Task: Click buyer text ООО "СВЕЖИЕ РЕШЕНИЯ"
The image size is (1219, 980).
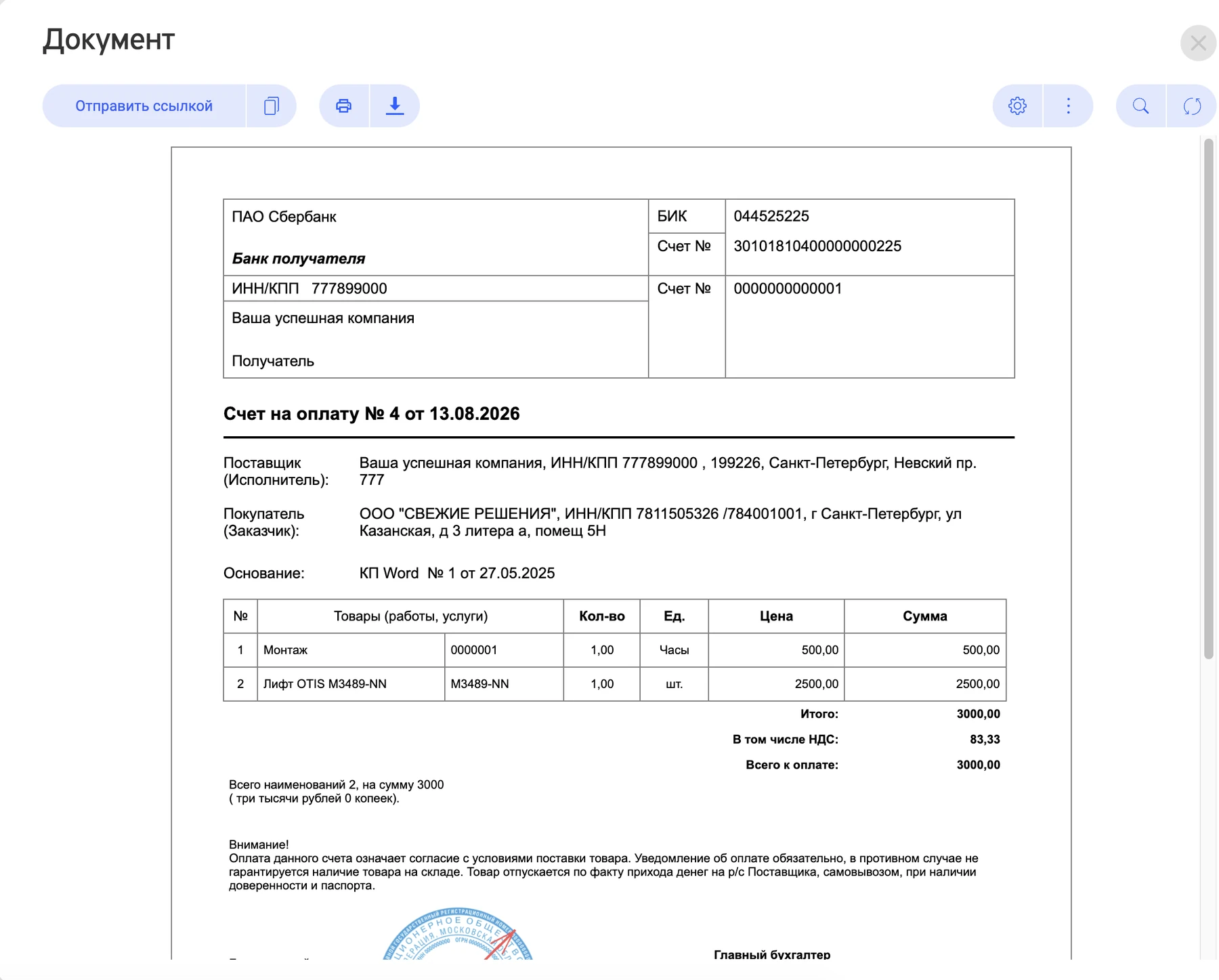Action: tap(458, 514)
